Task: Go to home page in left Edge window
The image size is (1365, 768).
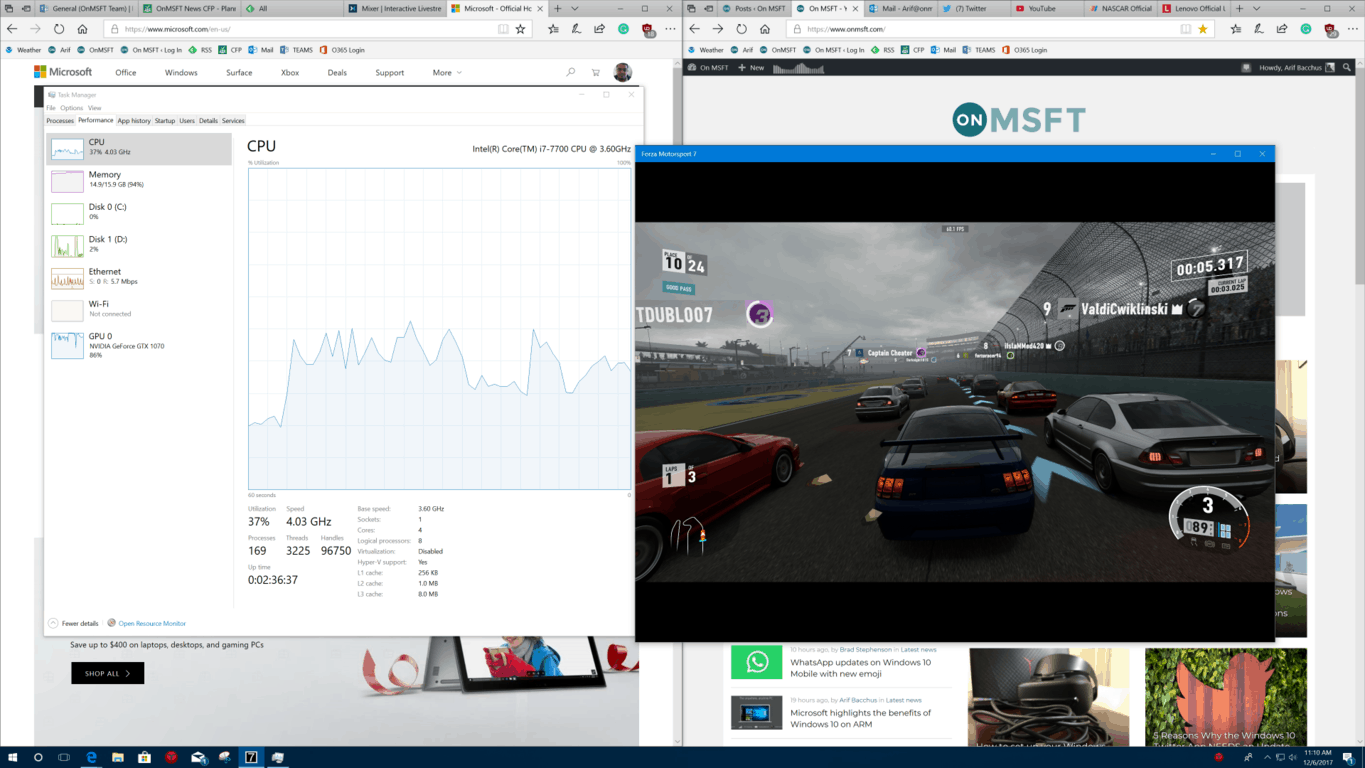Action: [82, 29]
